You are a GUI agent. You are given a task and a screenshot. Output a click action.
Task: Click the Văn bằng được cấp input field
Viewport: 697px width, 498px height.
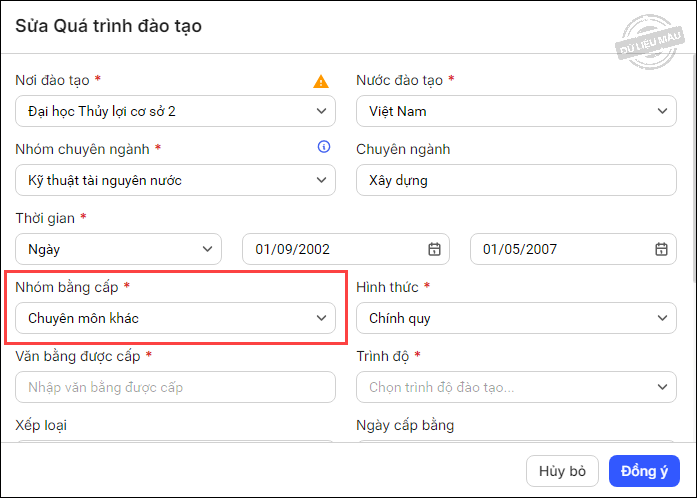tap(175, 387)
